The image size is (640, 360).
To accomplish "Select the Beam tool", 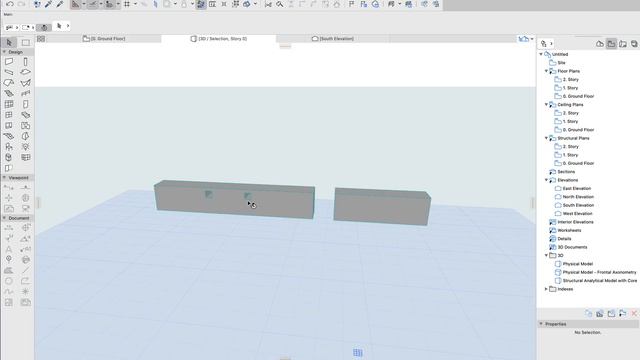I will [x=9, y=72].
